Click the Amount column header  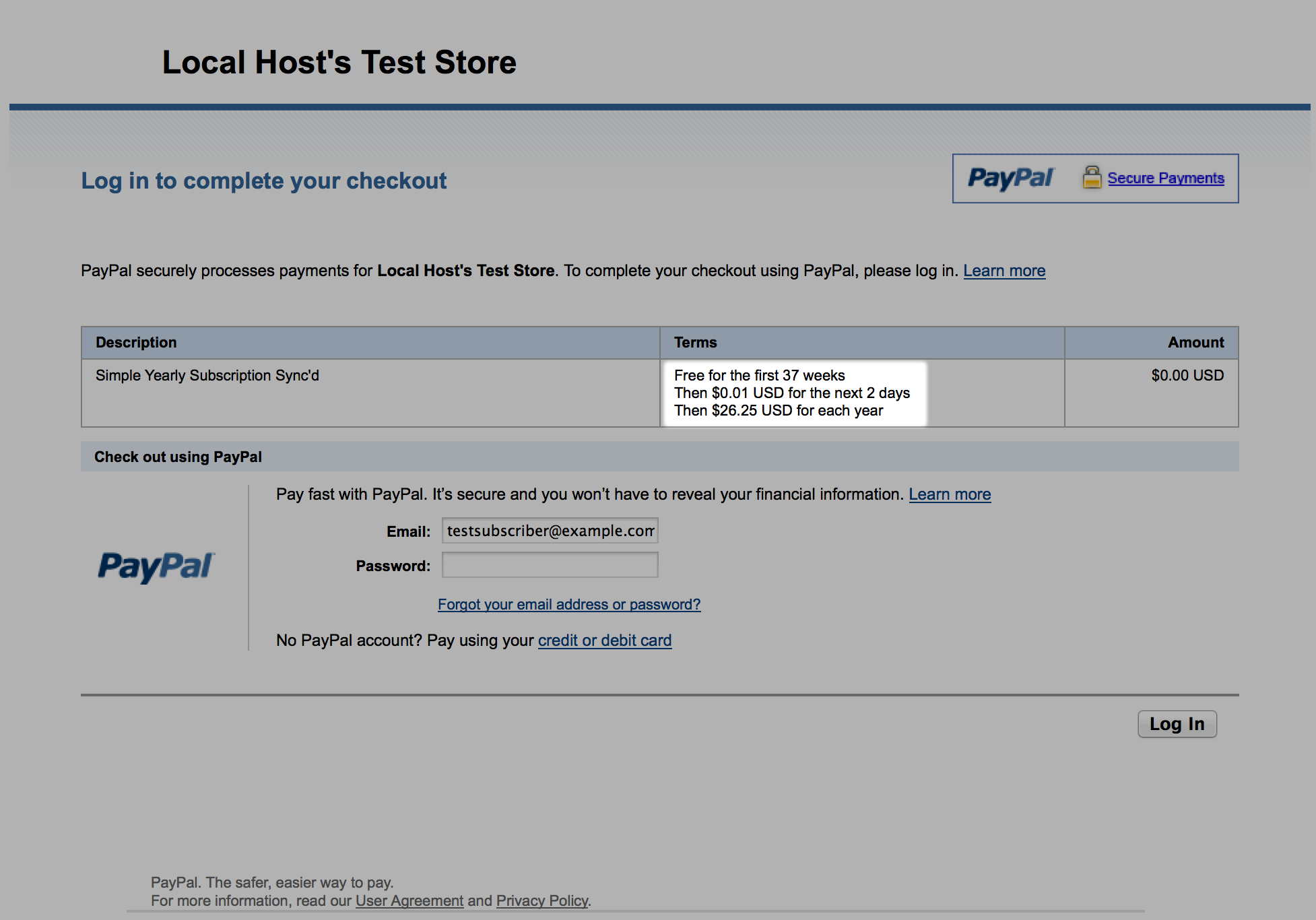(1152, 343)
